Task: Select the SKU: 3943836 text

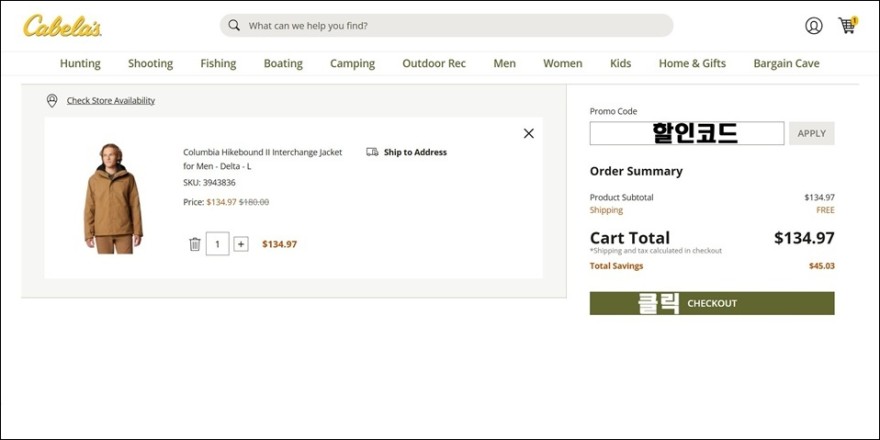Action: [209, 182]
